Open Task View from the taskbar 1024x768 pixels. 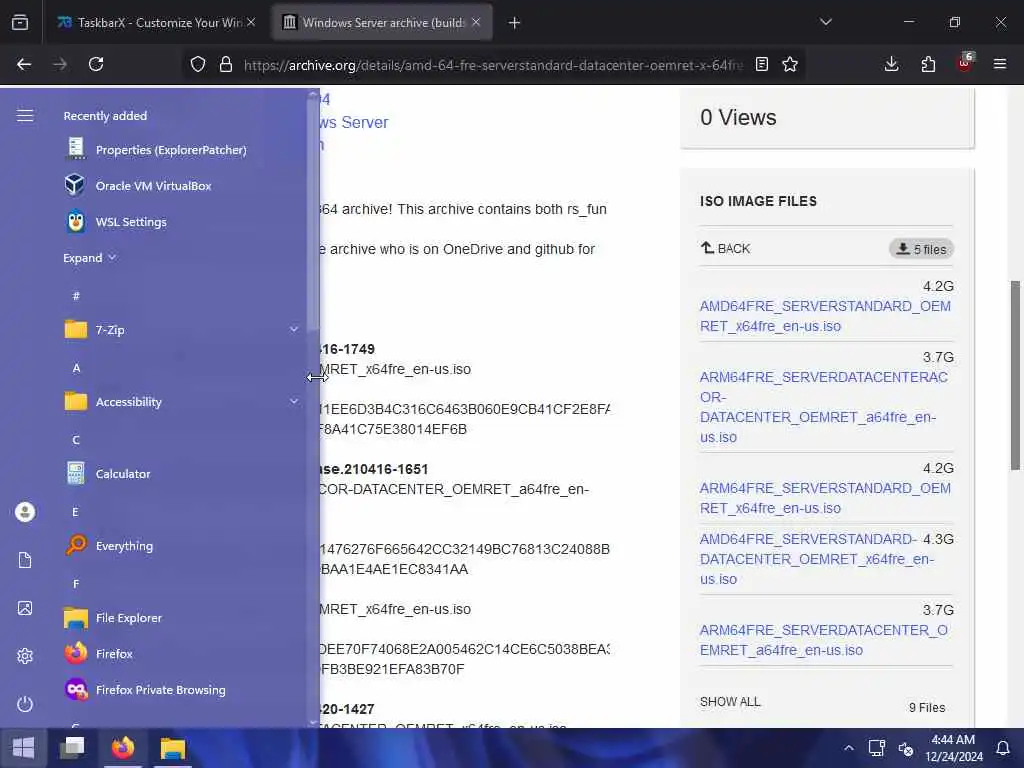tap(72, 748)
